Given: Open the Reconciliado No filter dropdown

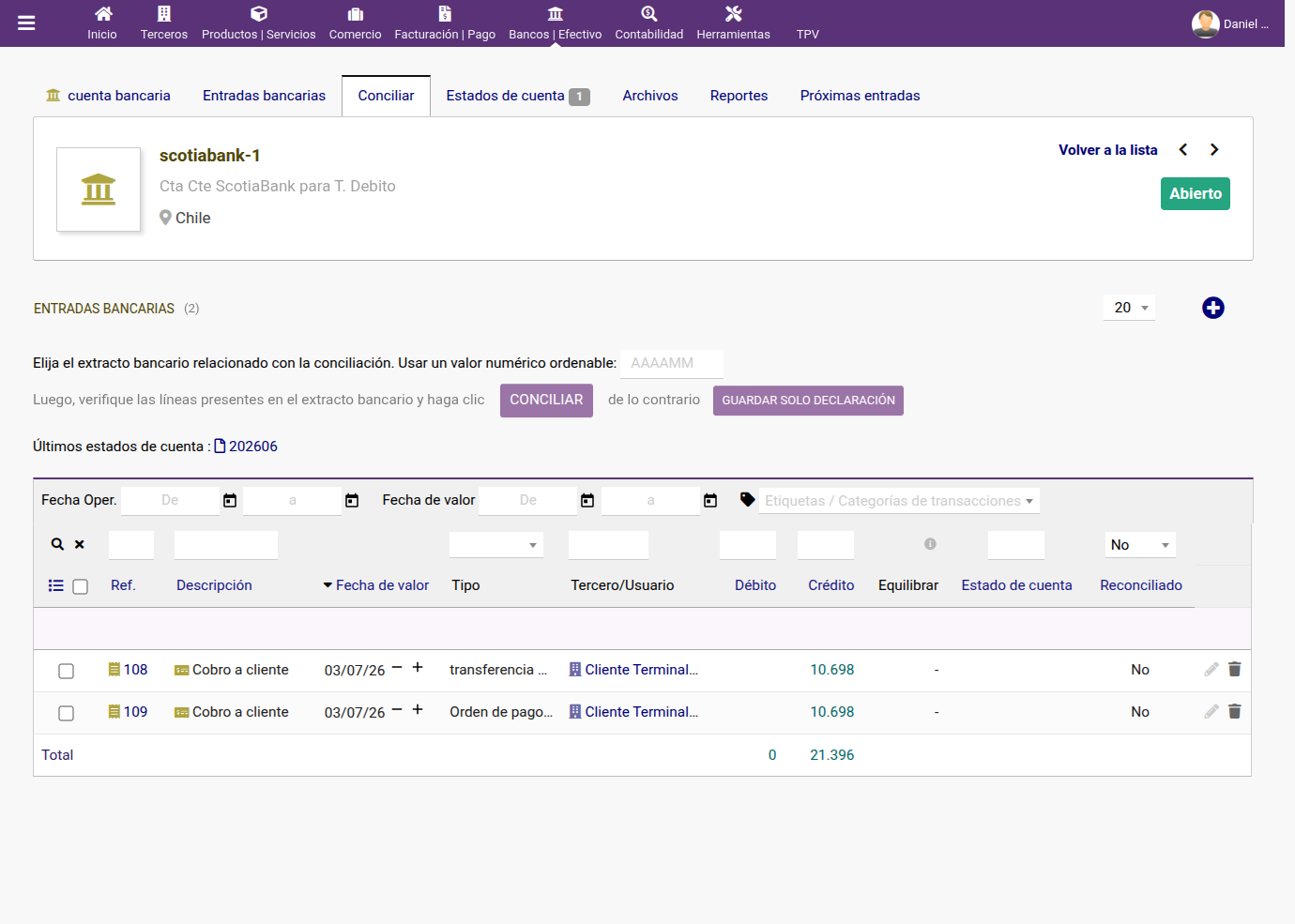Looking at the screenshot, I should (x=1140, y=545).
